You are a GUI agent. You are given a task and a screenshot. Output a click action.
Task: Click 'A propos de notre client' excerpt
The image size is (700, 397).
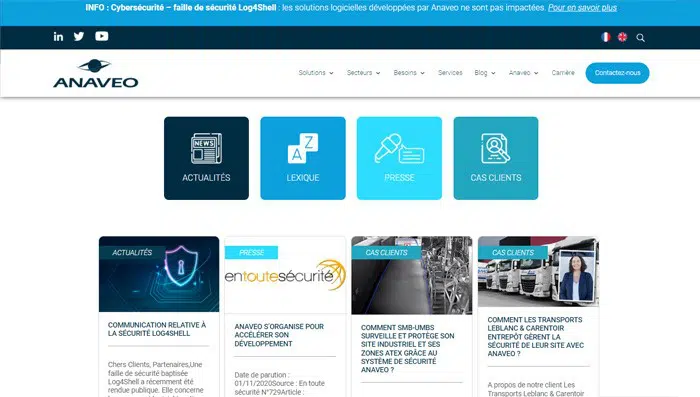click(x=536, y=389)
